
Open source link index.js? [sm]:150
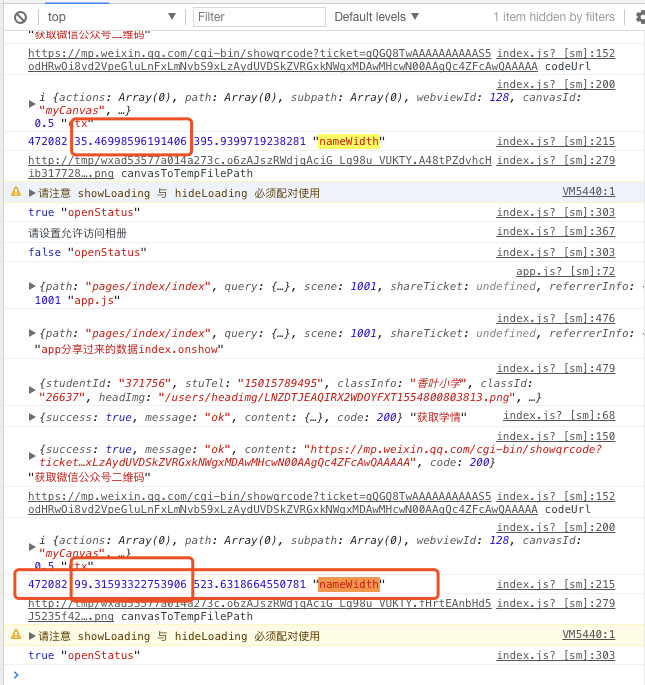[x=555, y=436]
